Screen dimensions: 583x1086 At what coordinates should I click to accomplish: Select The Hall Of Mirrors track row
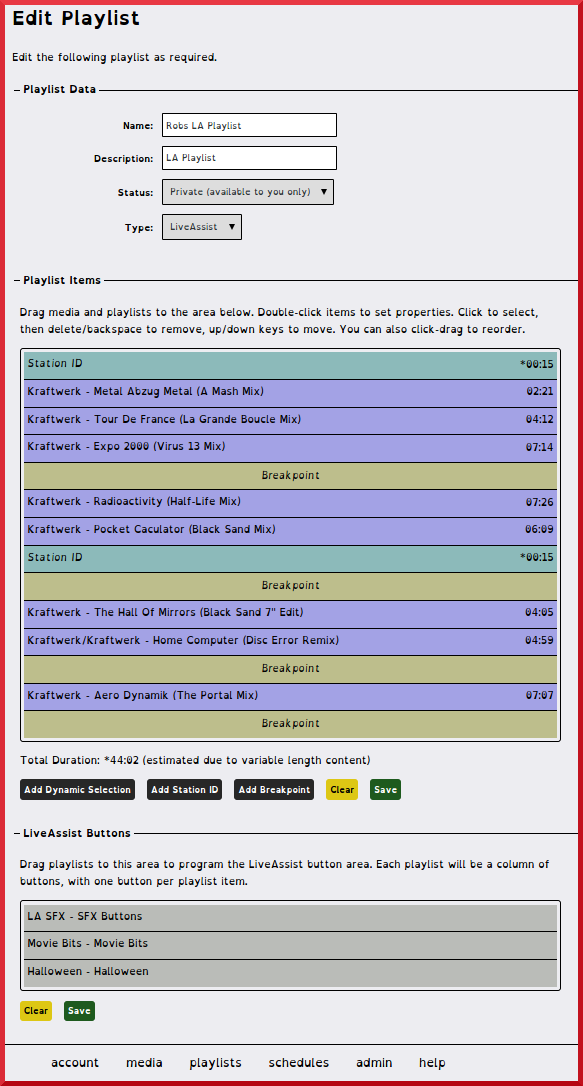click(291, 614)
